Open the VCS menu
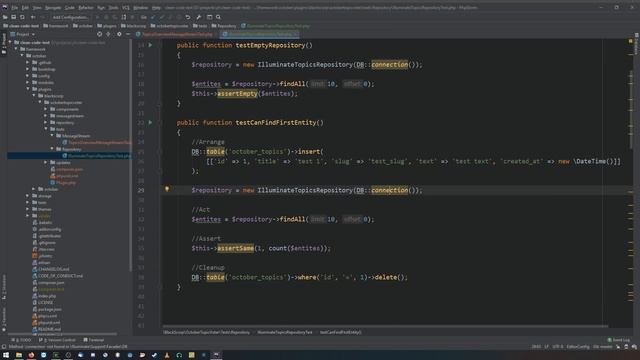Screen dimensions: 640x360 click(126, 7)
